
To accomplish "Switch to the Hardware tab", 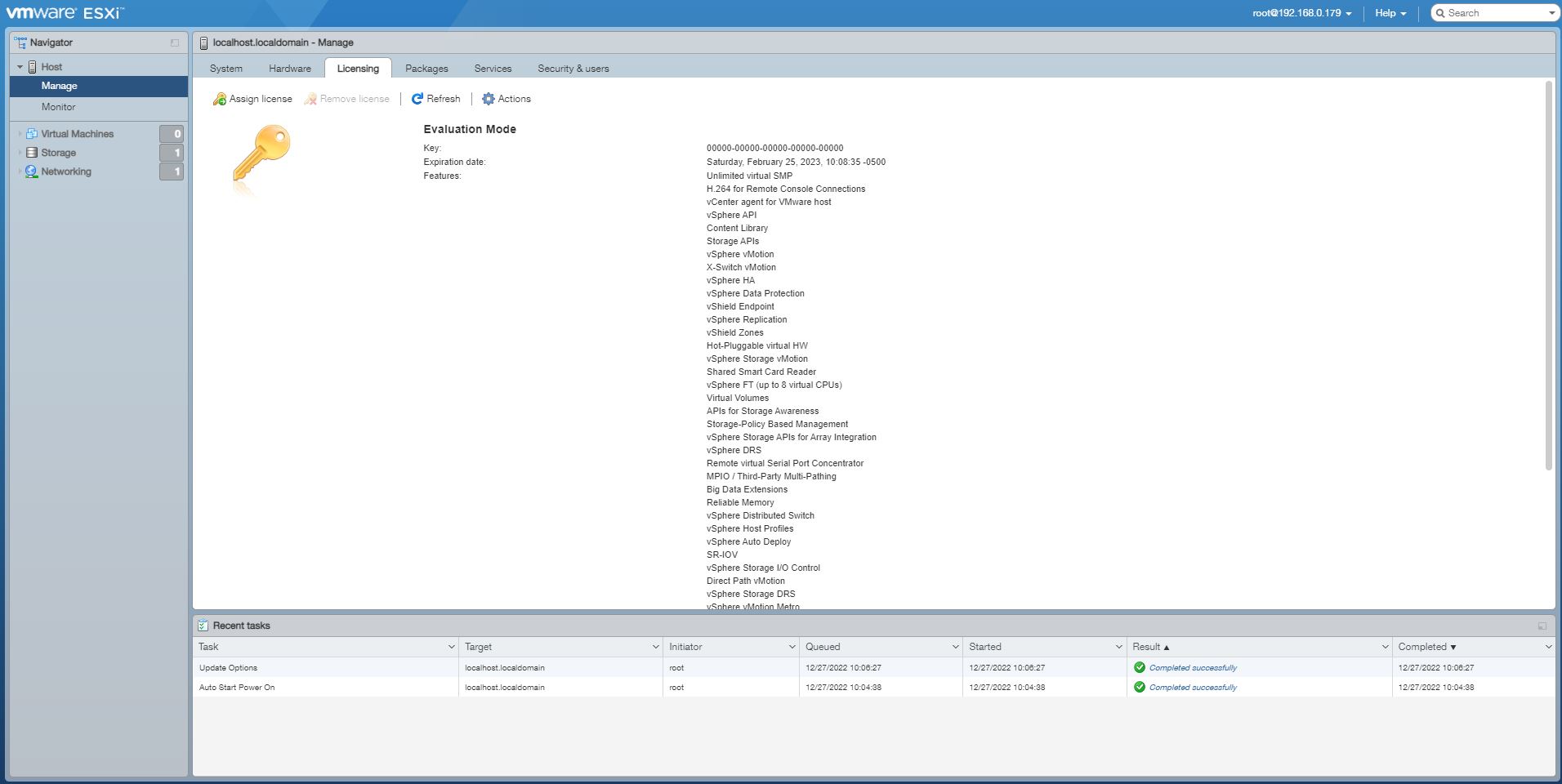I will tap(290, 69).
